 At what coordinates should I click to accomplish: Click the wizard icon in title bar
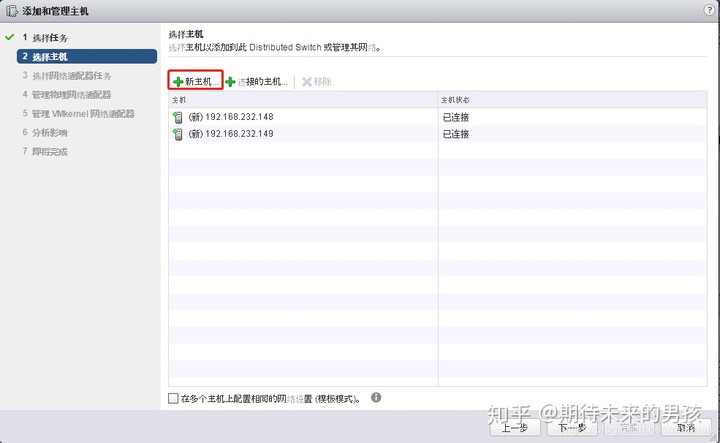(12, 11)
